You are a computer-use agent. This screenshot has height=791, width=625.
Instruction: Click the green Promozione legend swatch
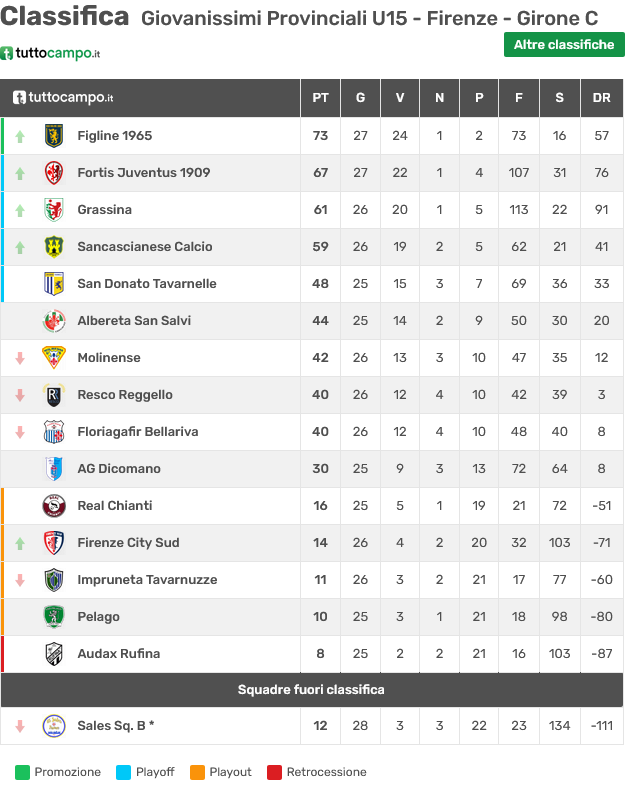point(22,772)
